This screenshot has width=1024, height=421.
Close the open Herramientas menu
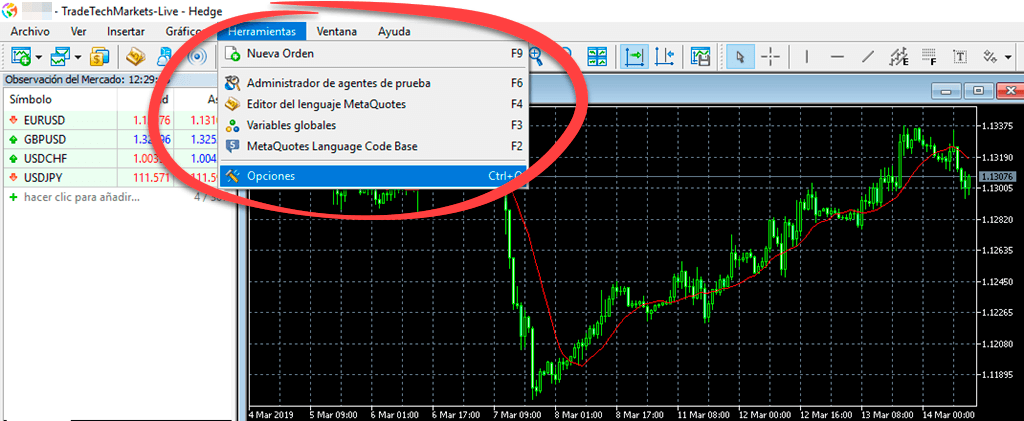[262, 31]
